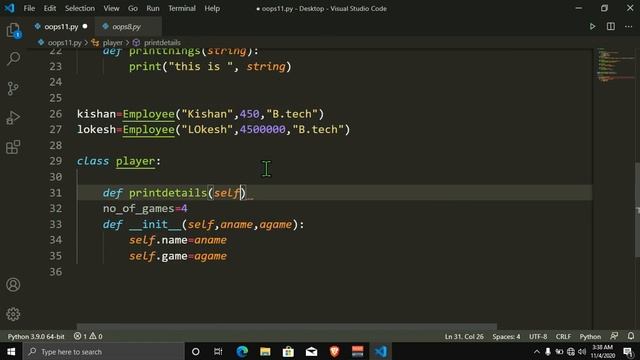Screen dimensions: 640x360
Task: Open player class breadcrumb dropdown
Action: (x=112, y=42)
